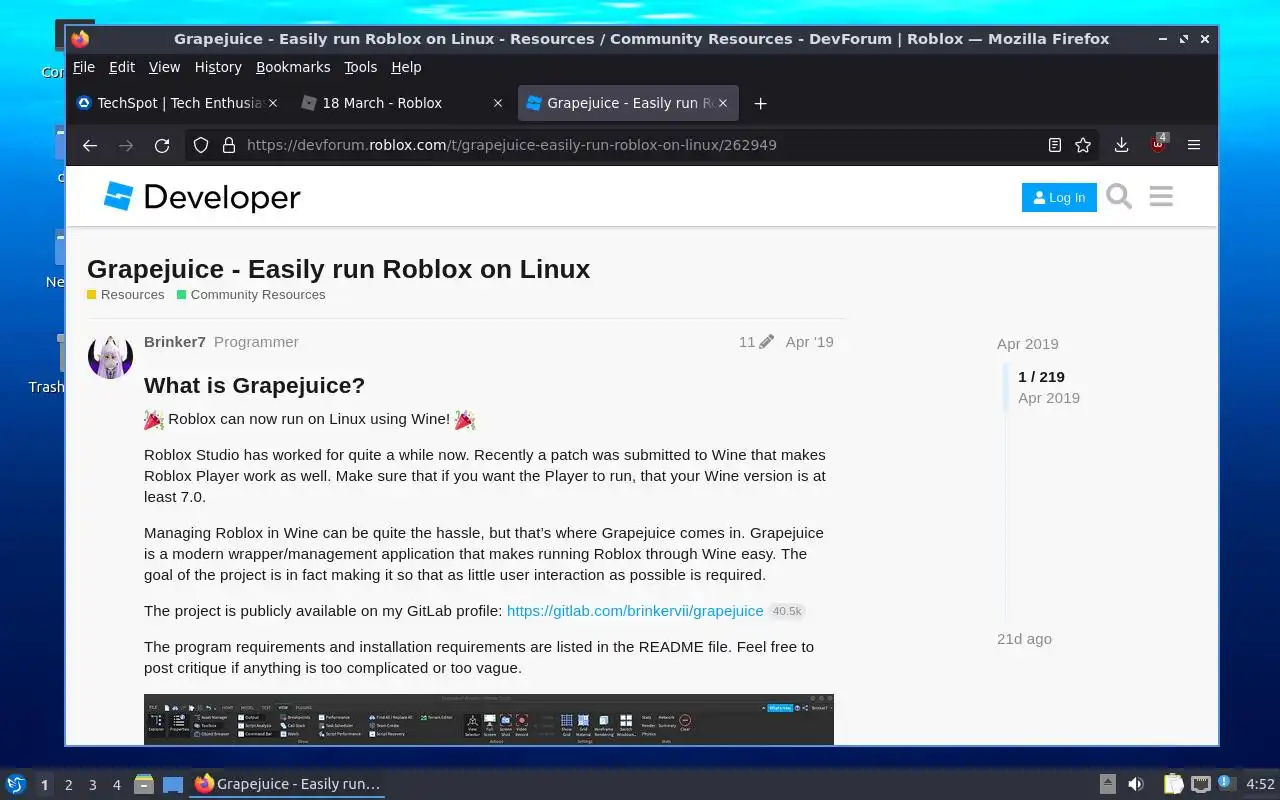Screen dimensions: 1280x800
Task: Open Firefox application hamburger menu
Action: click(1194, 145)
